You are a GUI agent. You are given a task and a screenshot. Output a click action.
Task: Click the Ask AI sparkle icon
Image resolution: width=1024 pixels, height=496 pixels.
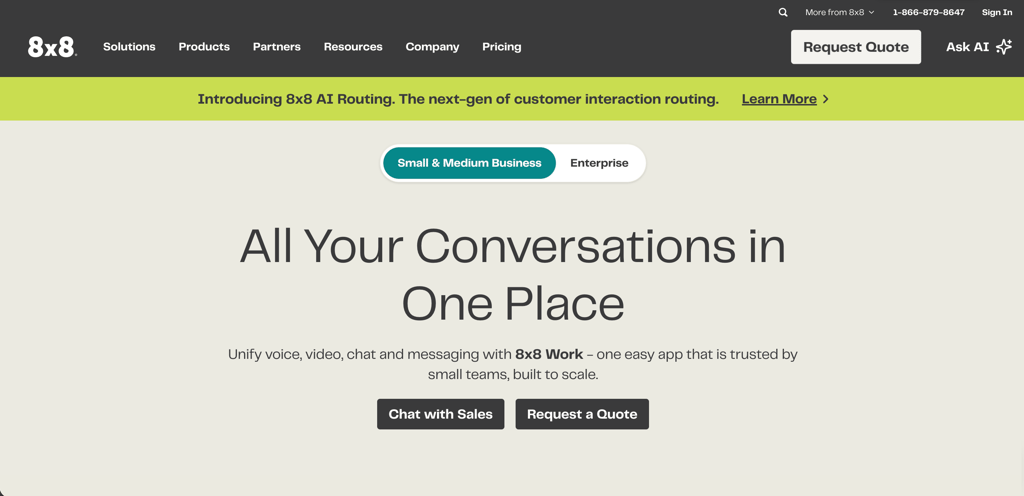tap(1004, 47)
